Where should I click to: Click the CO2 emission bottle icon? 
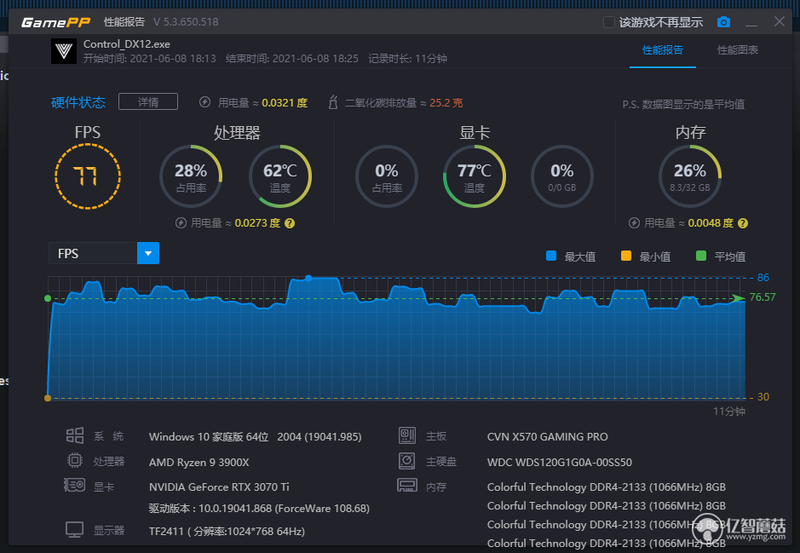[x=333, y=102]
